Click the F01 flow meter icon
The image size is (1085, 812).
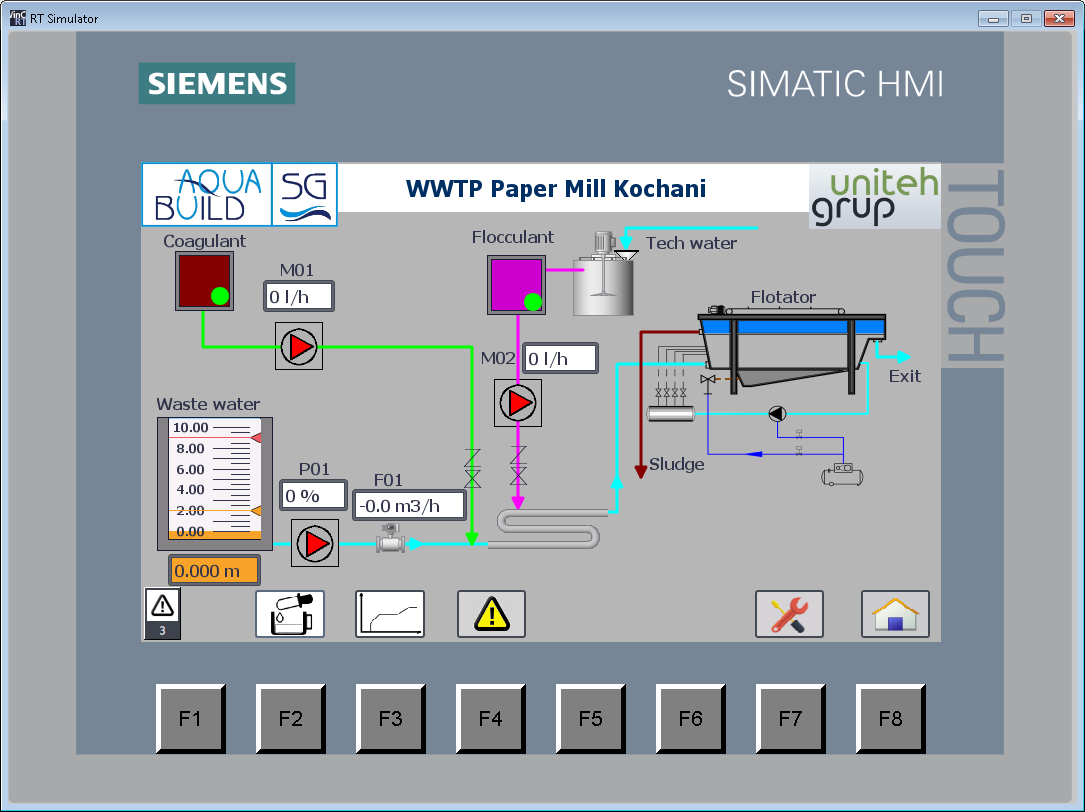pos(391,539)
